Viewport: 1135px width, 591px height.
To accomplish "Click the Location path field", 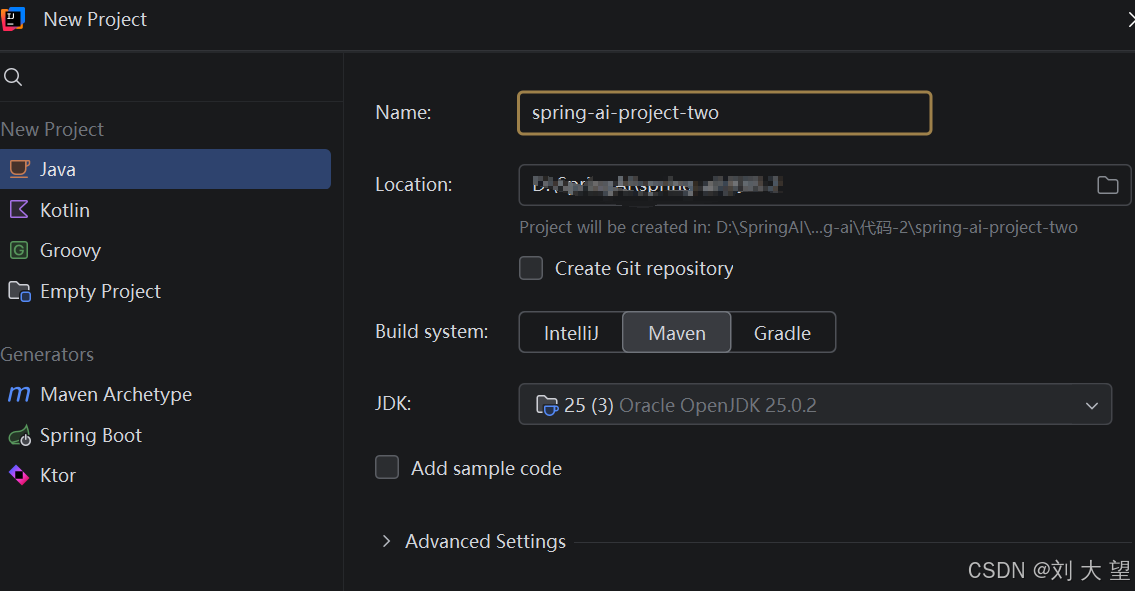I will coord(800,185).
